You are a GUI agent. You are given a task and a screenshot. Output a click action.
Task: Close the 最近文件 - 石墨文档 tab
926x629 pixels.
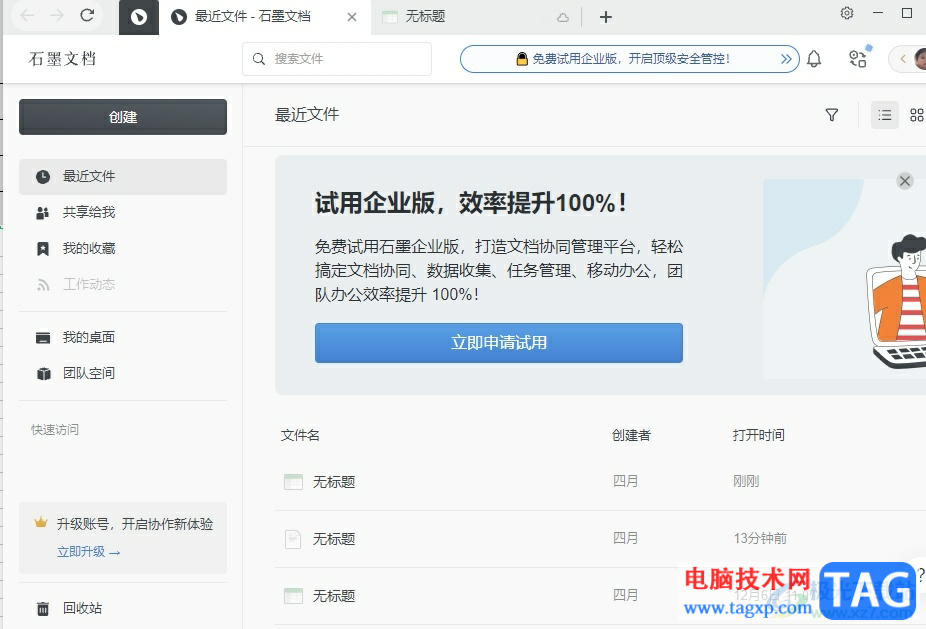click(x=352, y=17)
